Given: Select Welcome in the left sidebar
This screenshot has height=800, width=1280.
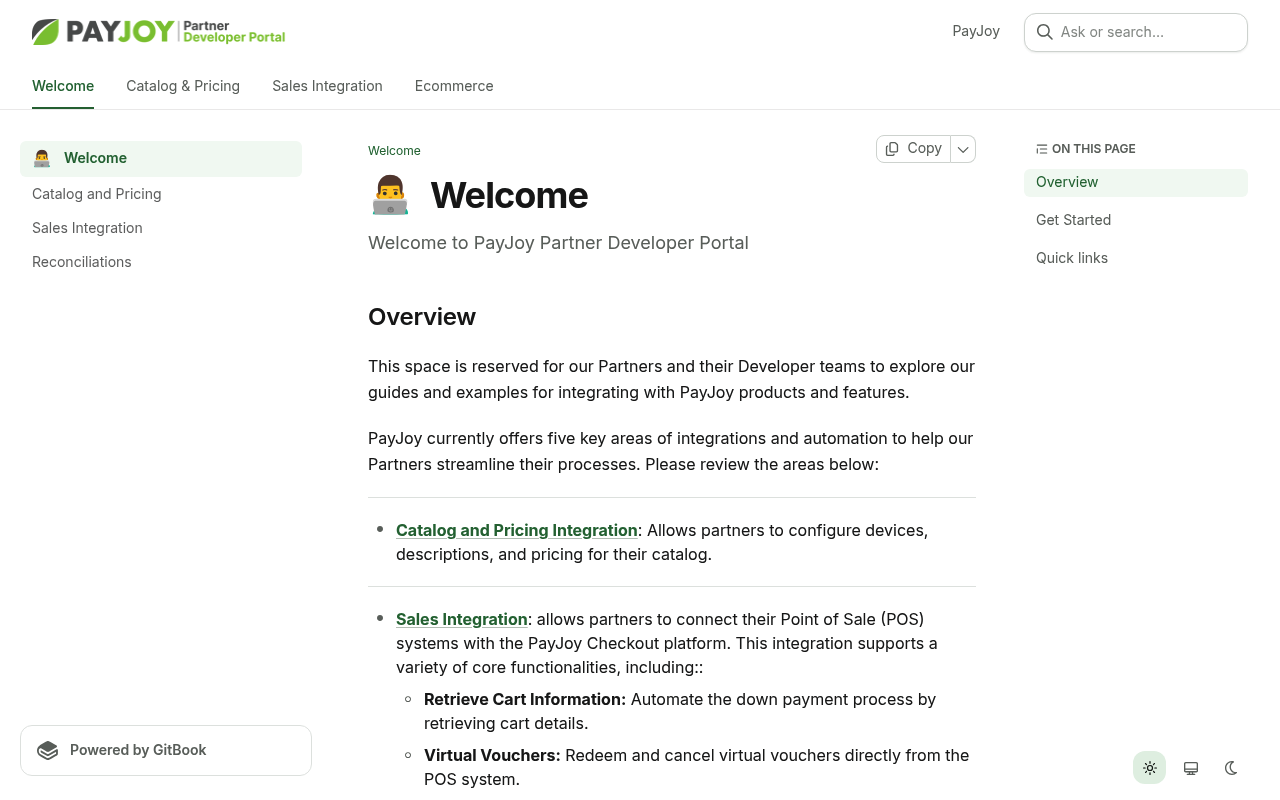Looking at the screenshot, I should click(161, 159).
